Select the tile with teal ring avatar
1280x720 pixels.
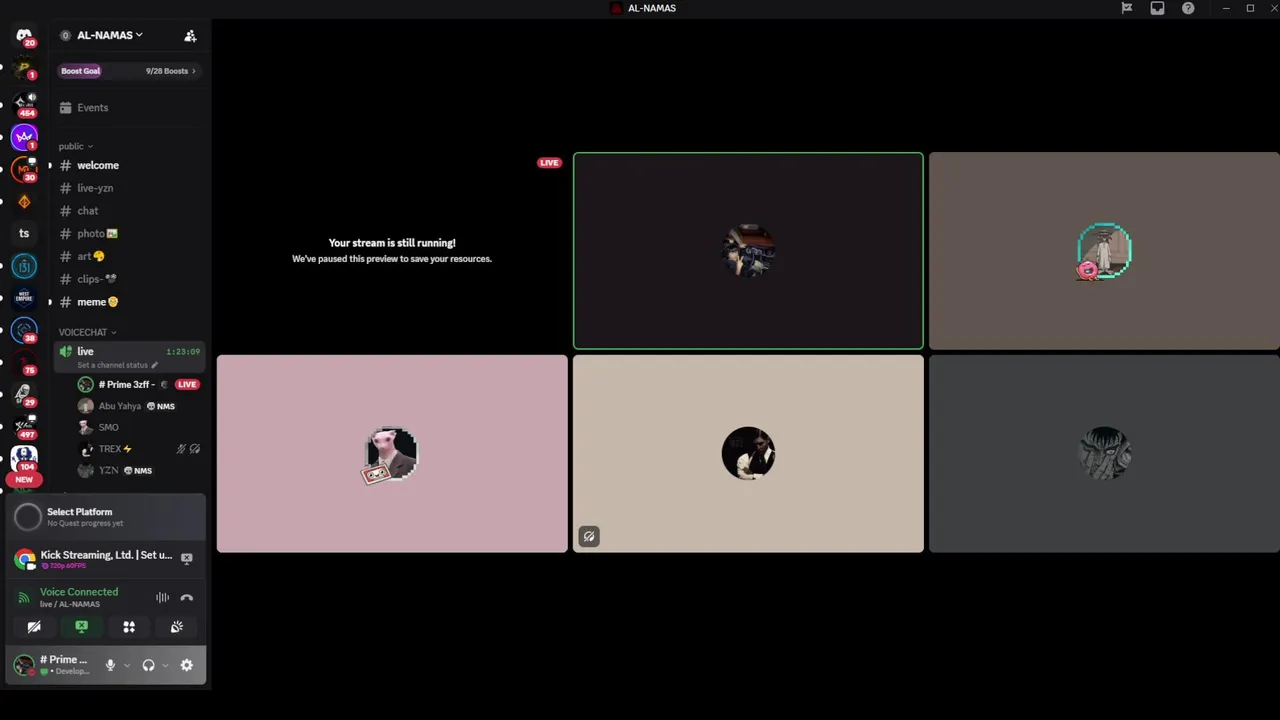coord(1104,251)
